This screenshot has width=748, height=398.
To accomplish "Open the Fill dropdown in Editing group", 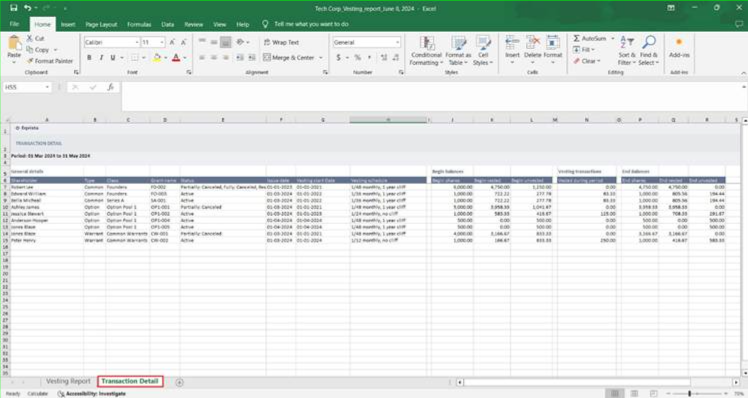I will click(x=584, y=50).
